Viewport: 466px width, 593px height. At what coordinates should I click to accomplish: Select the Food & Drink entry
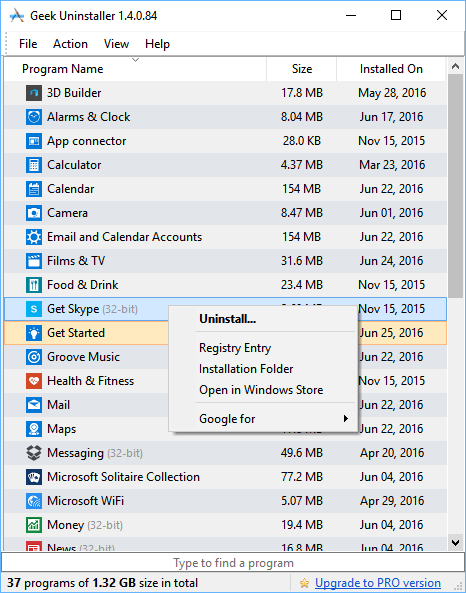coord(82,285)
